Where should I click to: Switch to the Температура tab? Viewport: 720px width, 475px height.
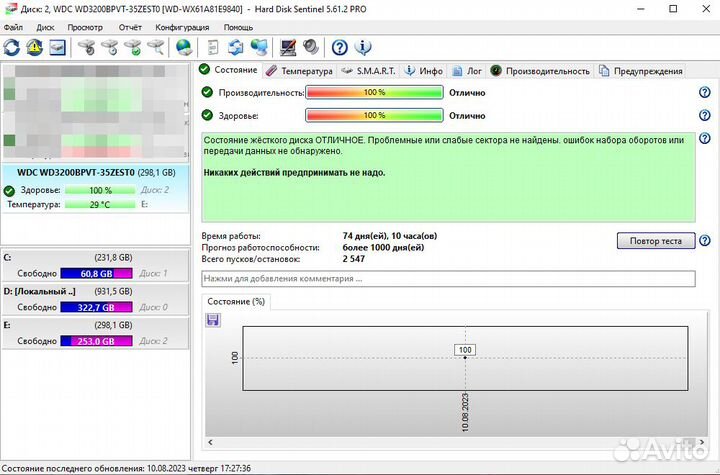pos(299,71)
